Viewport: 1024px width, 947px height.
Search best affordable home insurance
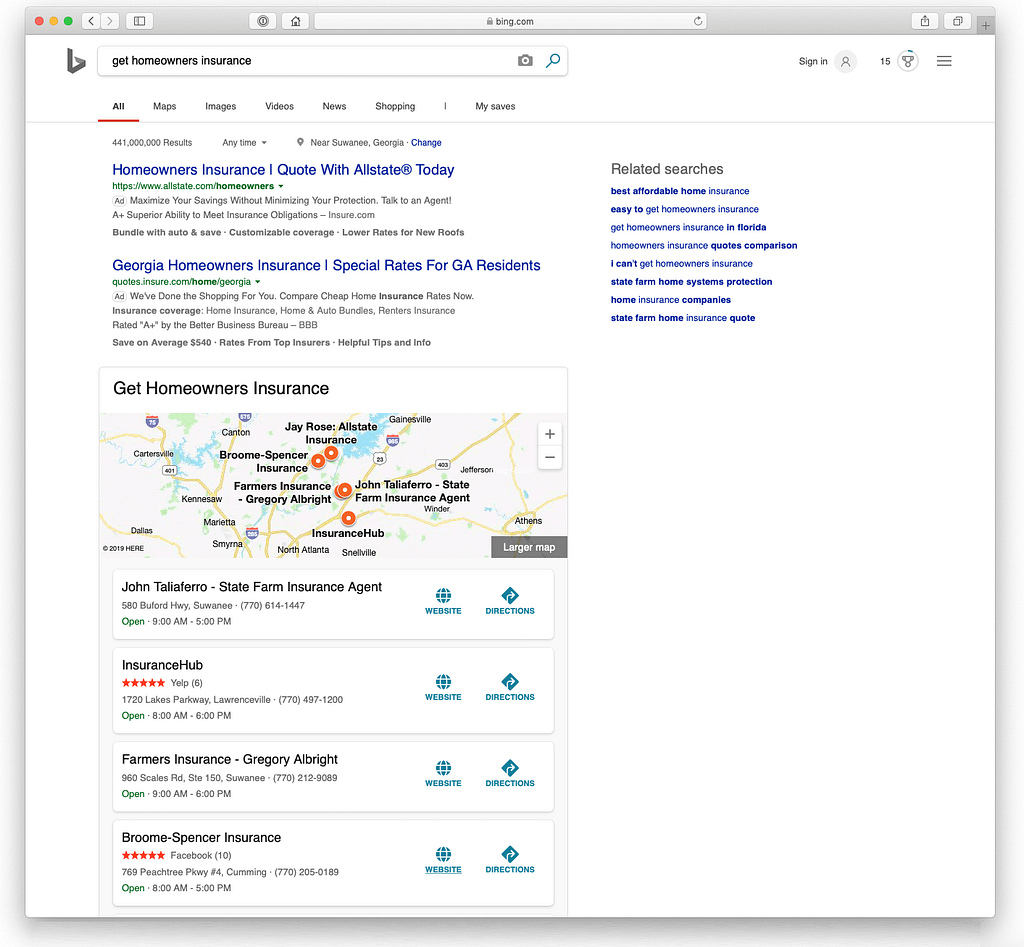(680, 191)
